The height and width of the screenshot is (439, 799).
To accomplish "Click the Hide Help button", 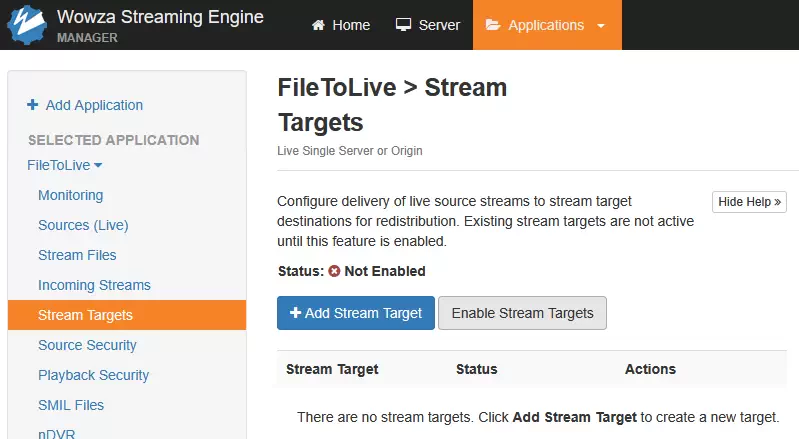I will [x=749, y=202].
